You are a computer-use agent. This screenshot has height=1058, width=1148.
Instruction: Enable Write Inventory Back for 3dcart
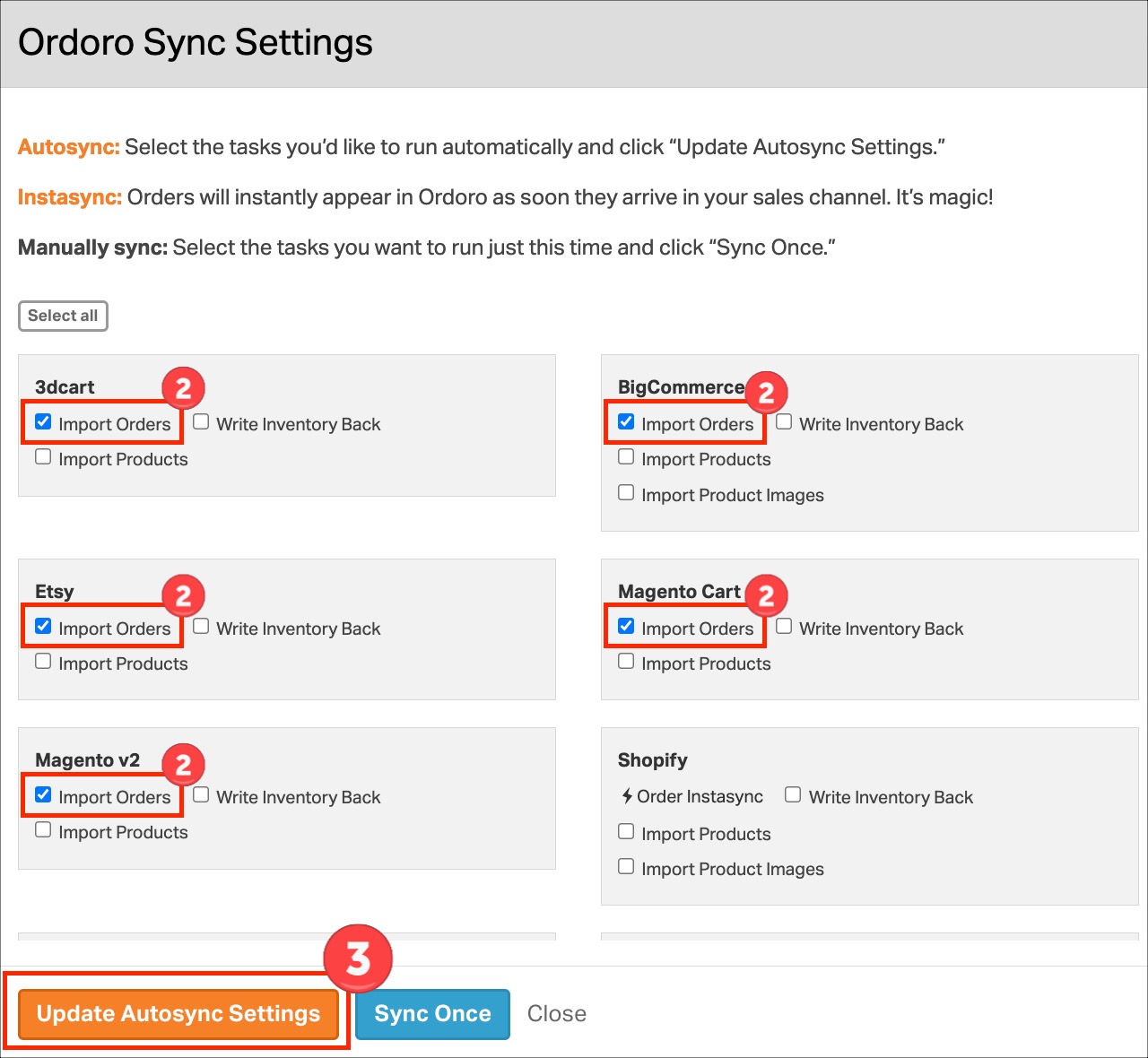201,422
